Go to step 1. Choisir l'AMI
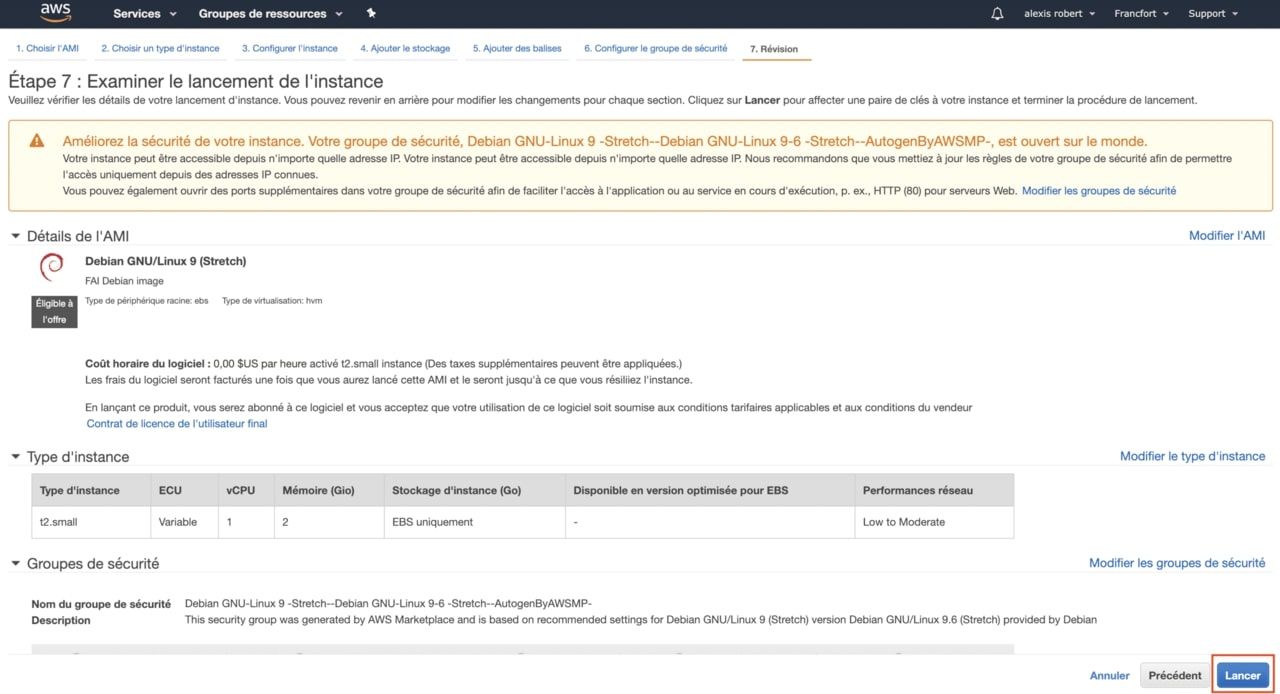1280x694 pixels. click(x=47, y=48)
